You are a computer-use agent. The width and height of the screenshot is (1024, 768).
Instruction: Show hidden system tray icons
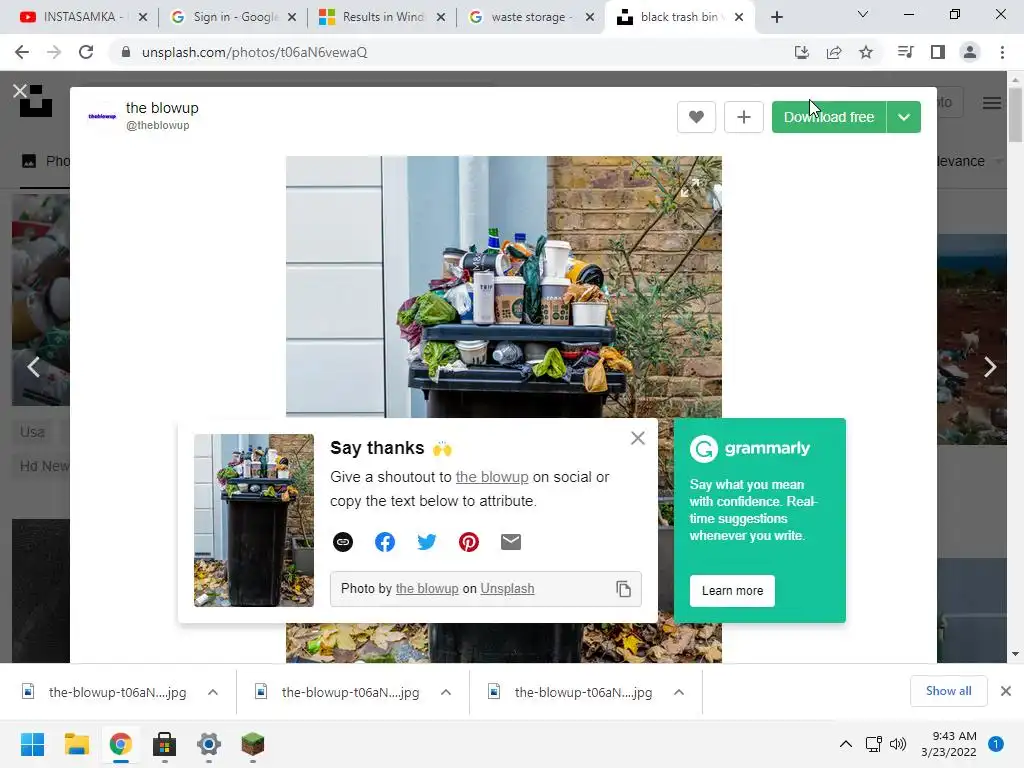[x=846, y=744]
